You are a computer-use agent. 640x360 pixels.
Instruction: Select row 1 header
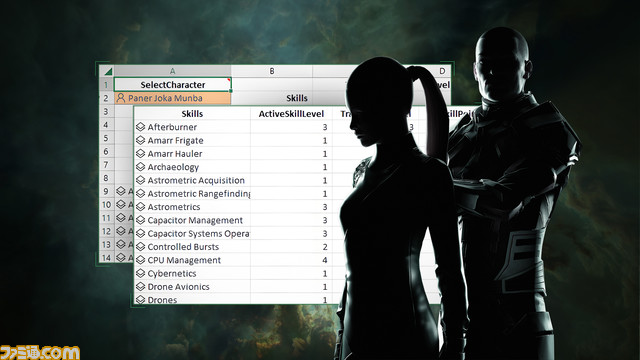coord(106,84)
